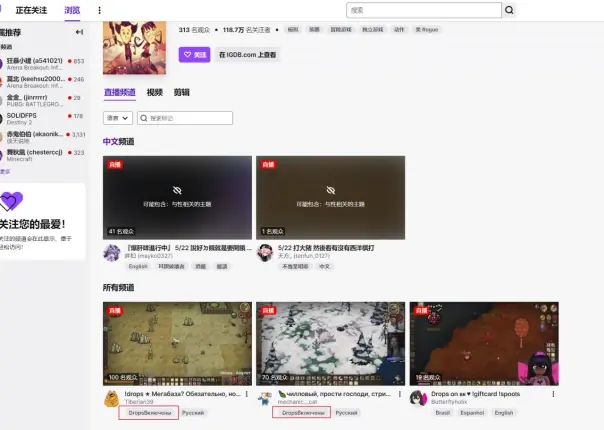
Task: Click the tenfun_0127 channel avatar
Action: tap(265, 253)
